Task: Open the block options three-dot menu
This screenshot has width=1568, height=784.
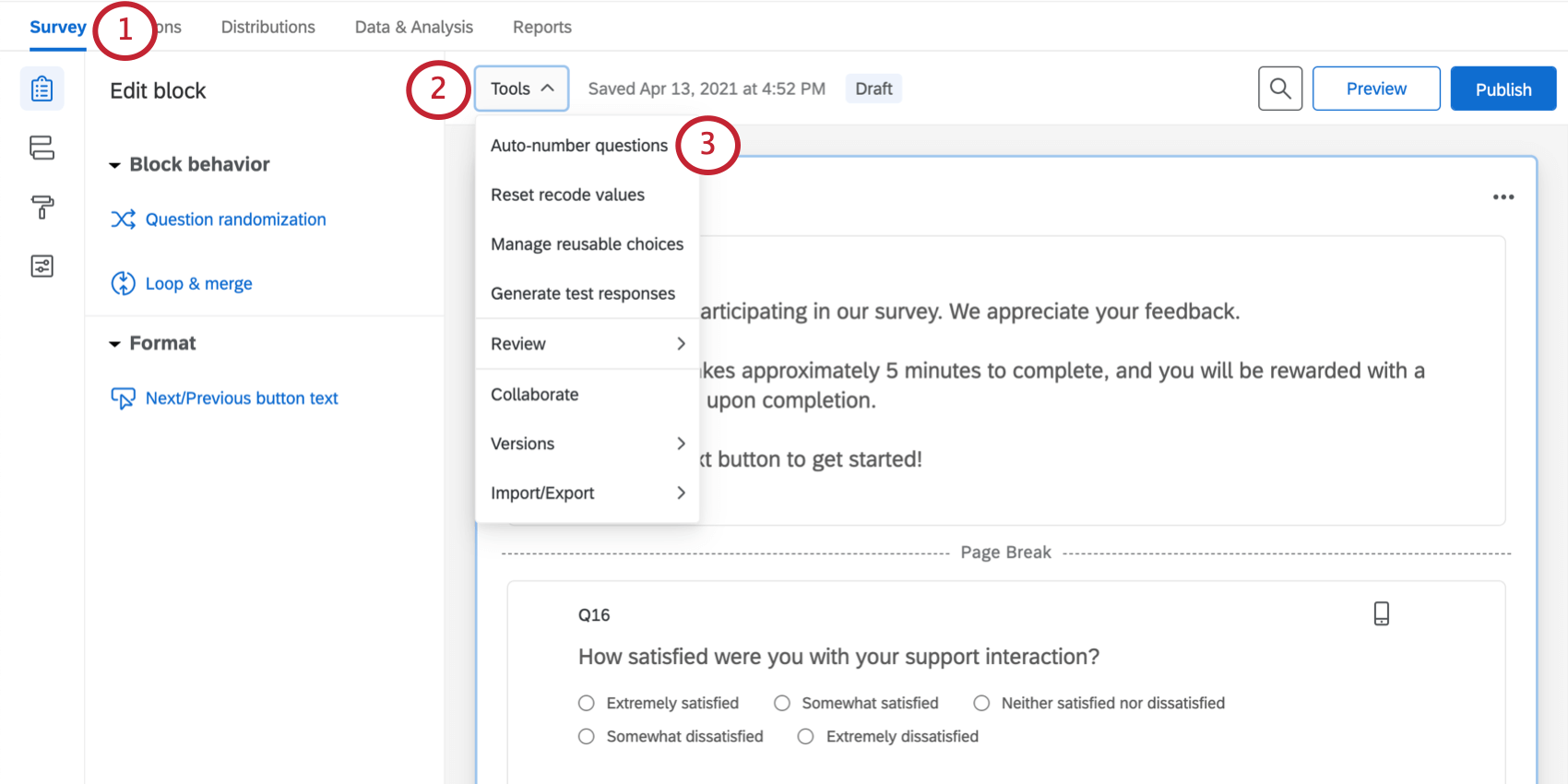Action: (x=1503, y=197)
